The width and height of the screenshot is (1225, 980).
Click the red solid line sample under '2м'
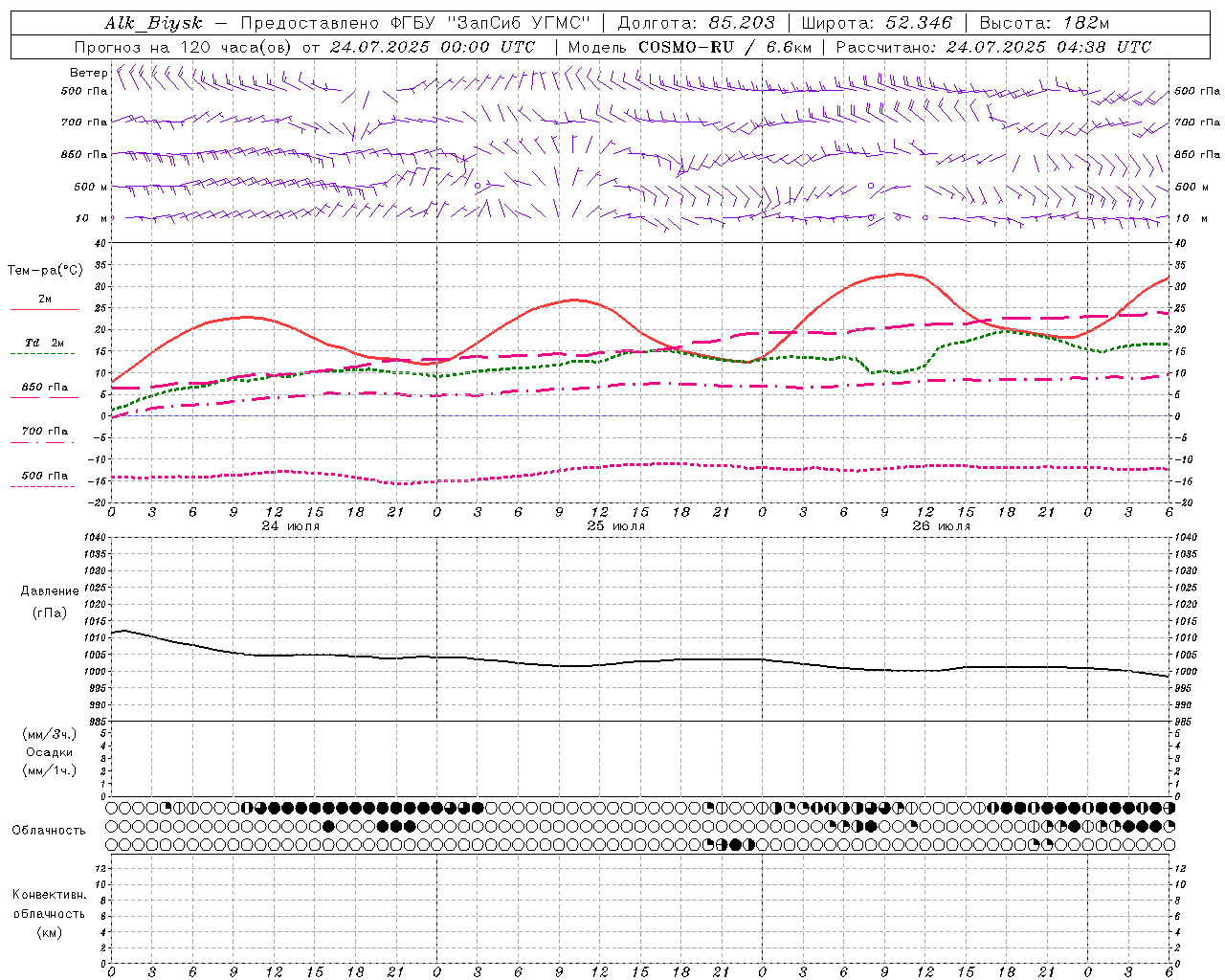tap(44, 310)
